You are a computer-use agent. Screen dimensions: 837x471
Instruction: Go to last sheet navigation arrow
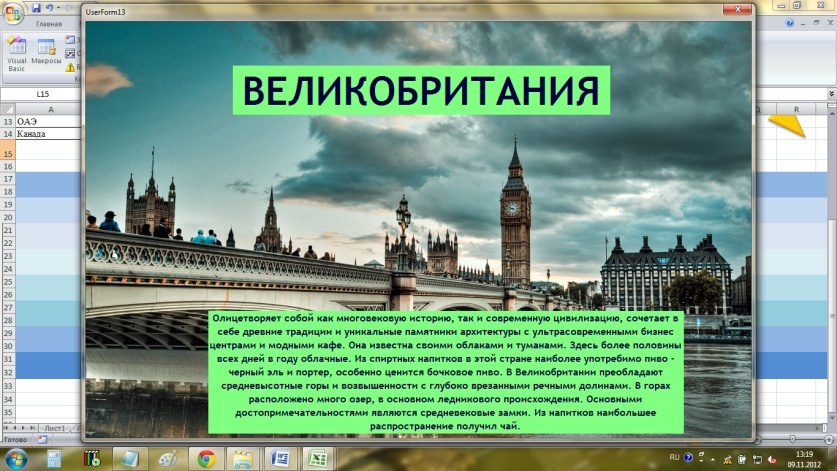32,428
